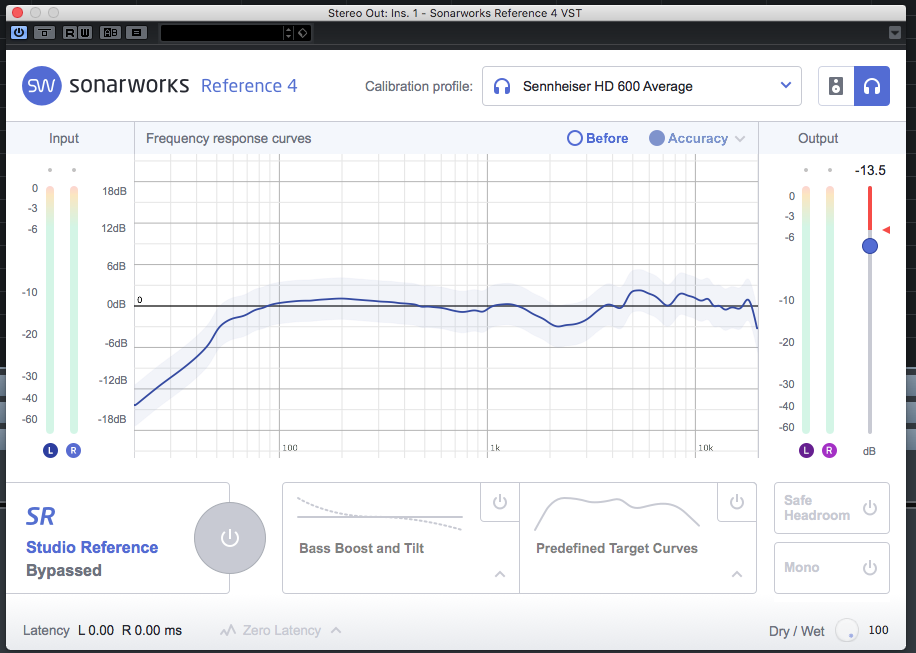Enable automation Read (R) button

(70, 33)
